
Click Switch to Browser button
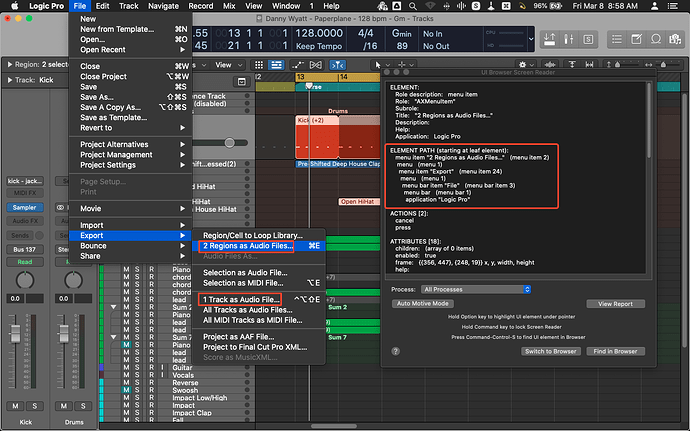(551, 351)
